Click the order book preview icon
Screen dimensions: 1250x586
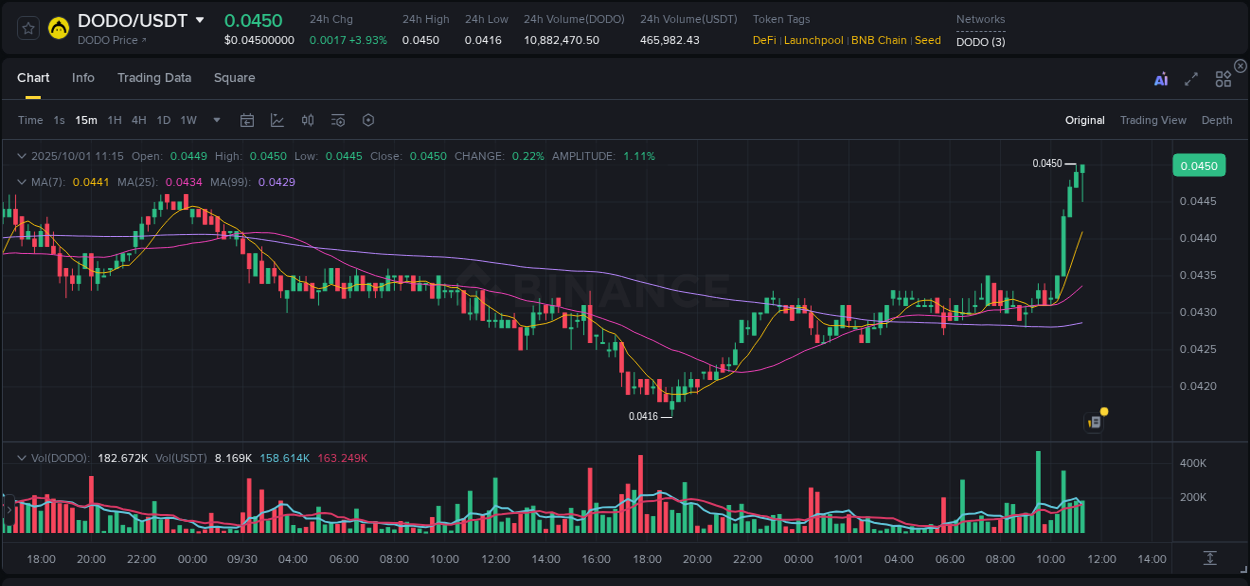(1093, 421)
